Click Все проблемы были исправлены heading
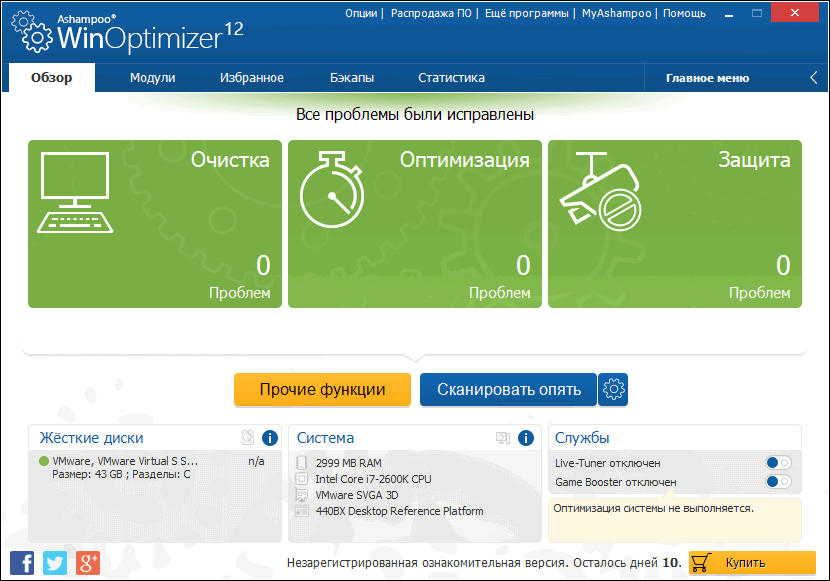This screenshot has width=830, height=581. coord(414,115)
